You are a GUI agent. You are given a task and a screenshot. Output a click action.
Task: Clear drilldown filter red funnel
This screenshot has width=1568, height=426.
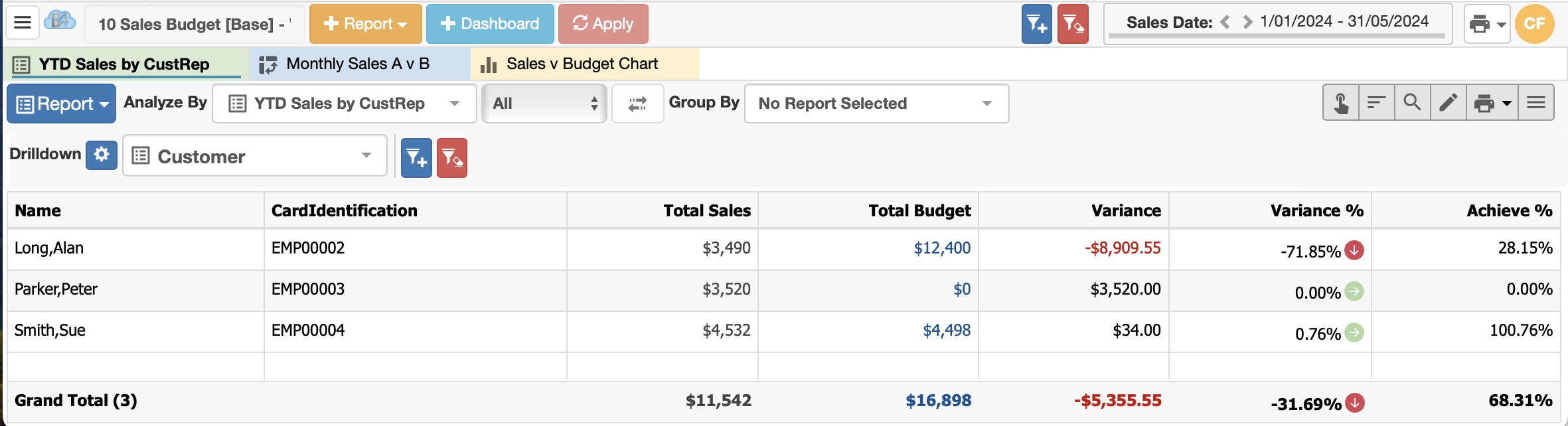point(452,158)
